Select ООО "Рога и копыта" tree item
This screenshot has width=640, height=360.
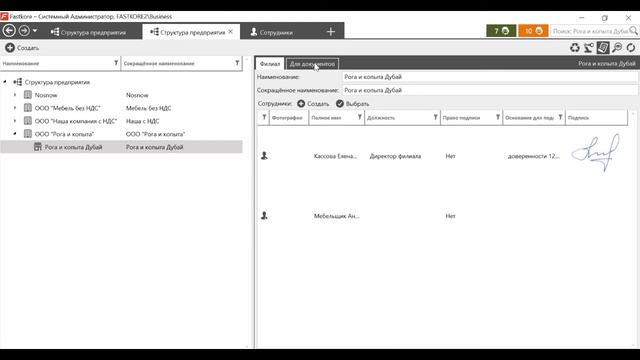[64, 134]
